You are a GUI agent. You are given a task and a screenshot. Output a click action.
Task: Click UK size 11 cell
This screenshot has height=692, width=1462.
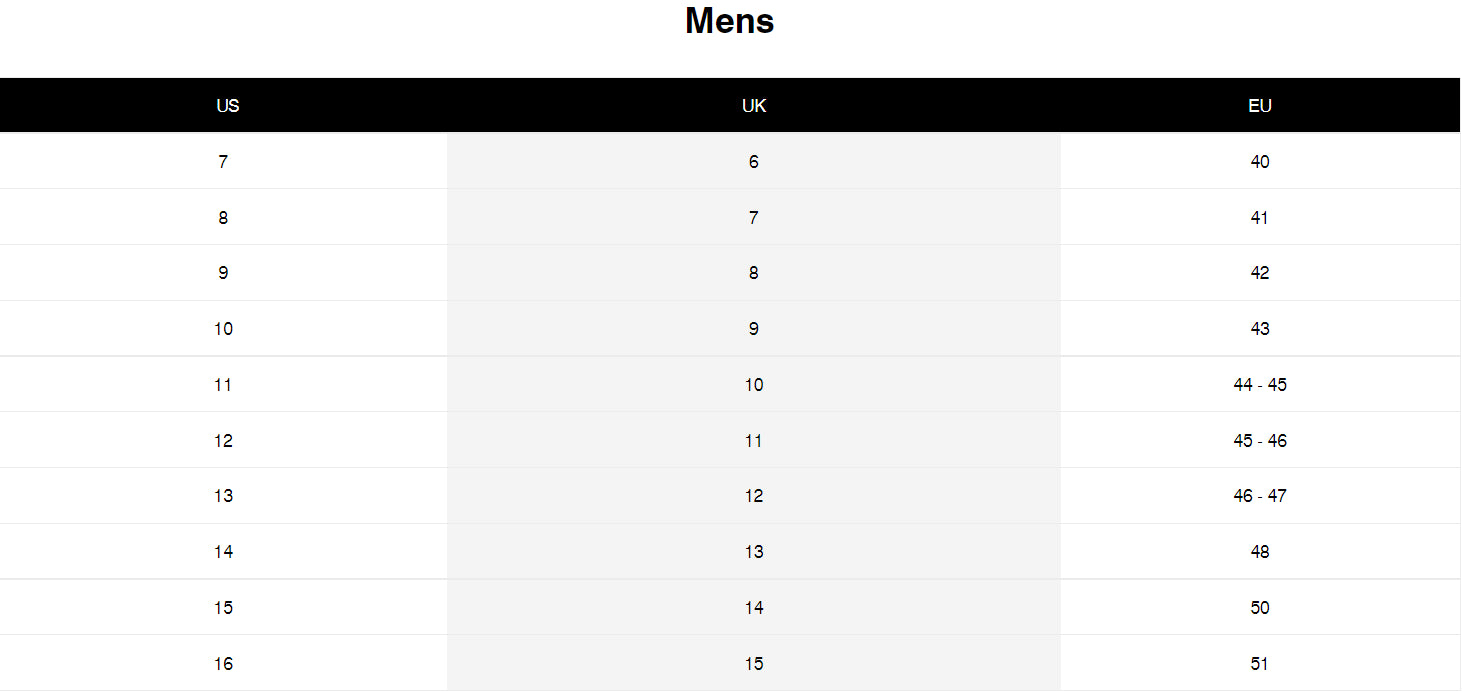754,441
